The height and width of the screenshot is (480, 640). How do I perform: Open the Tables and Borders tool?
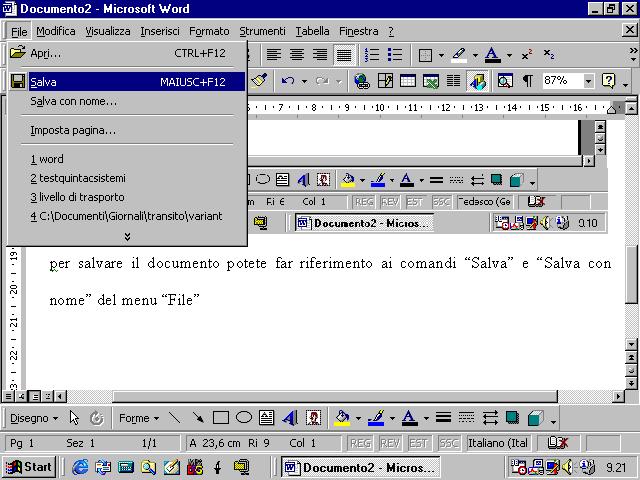coord(385,81)
